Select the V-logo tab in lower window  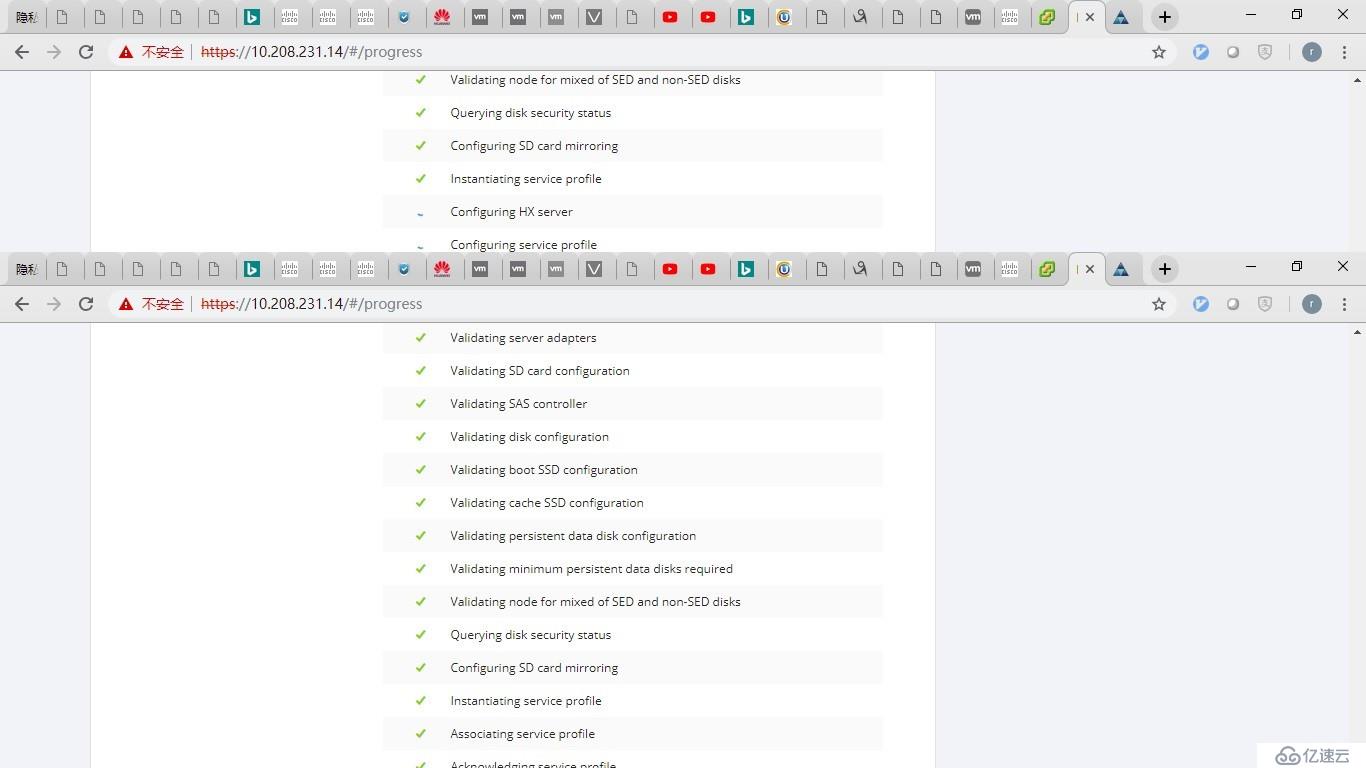(594, 269)
